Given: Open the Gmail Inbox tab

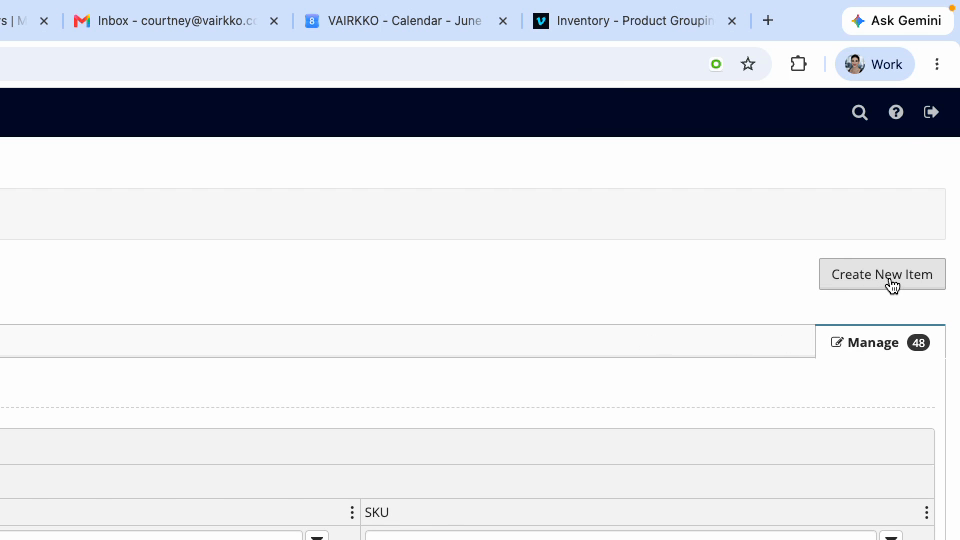Looking at the screenshot, I should pos(176,21).
